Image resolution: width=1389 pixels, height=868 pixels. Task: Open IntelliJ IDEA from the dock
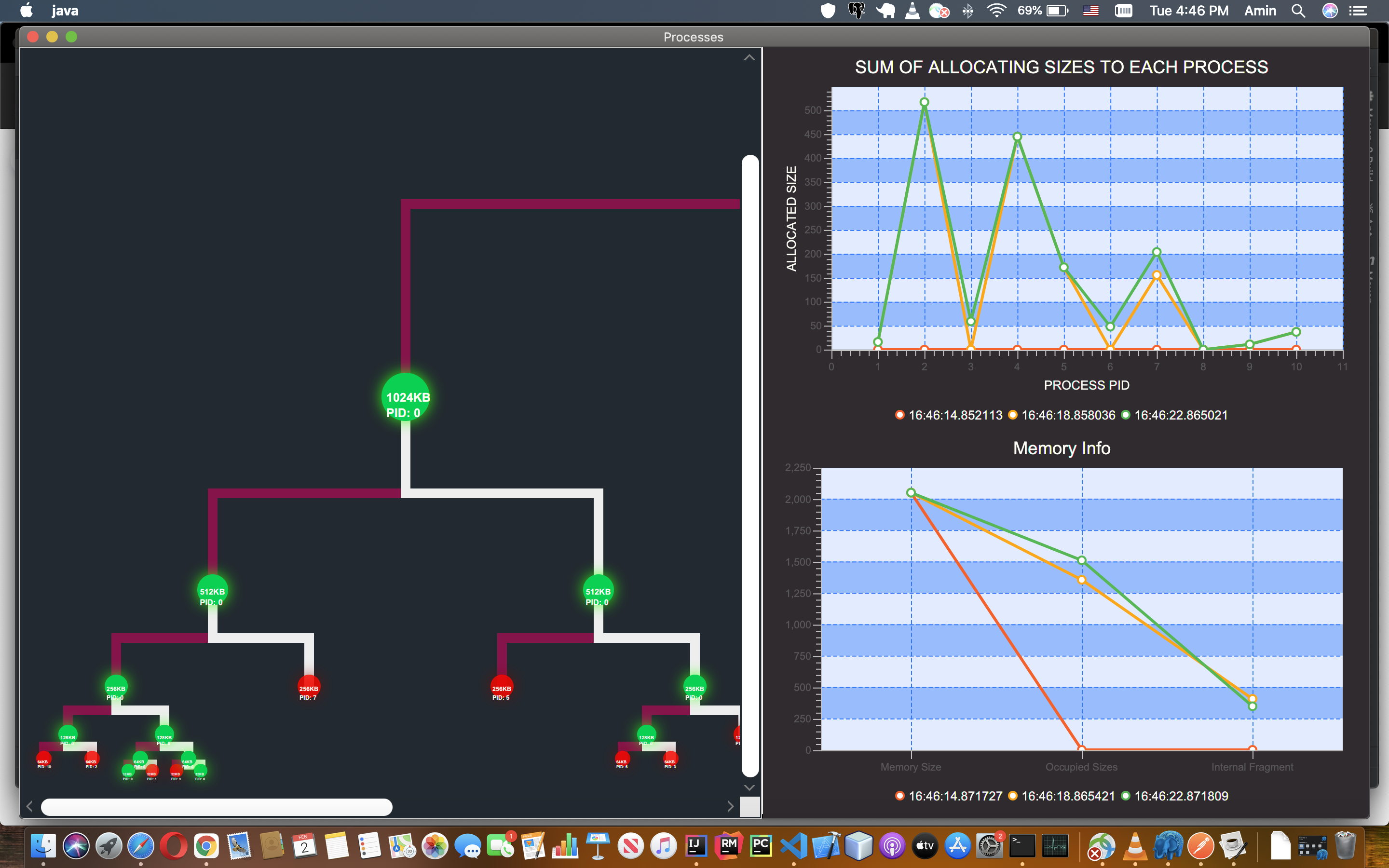[x=695, y=846]
